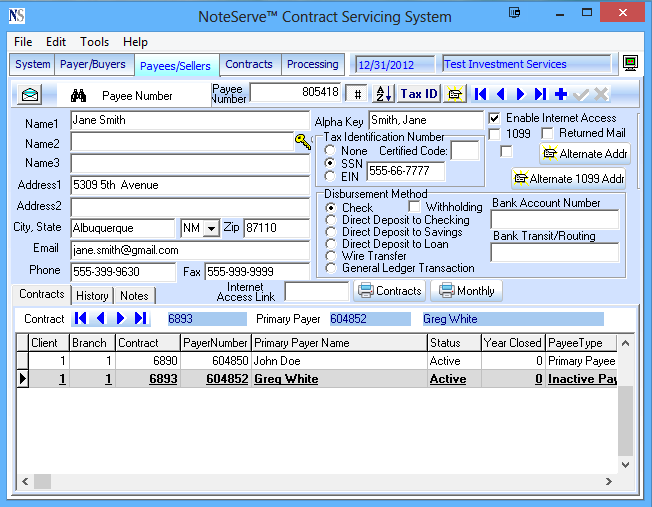Select EIN tax identification radio button

coord(330,177)
